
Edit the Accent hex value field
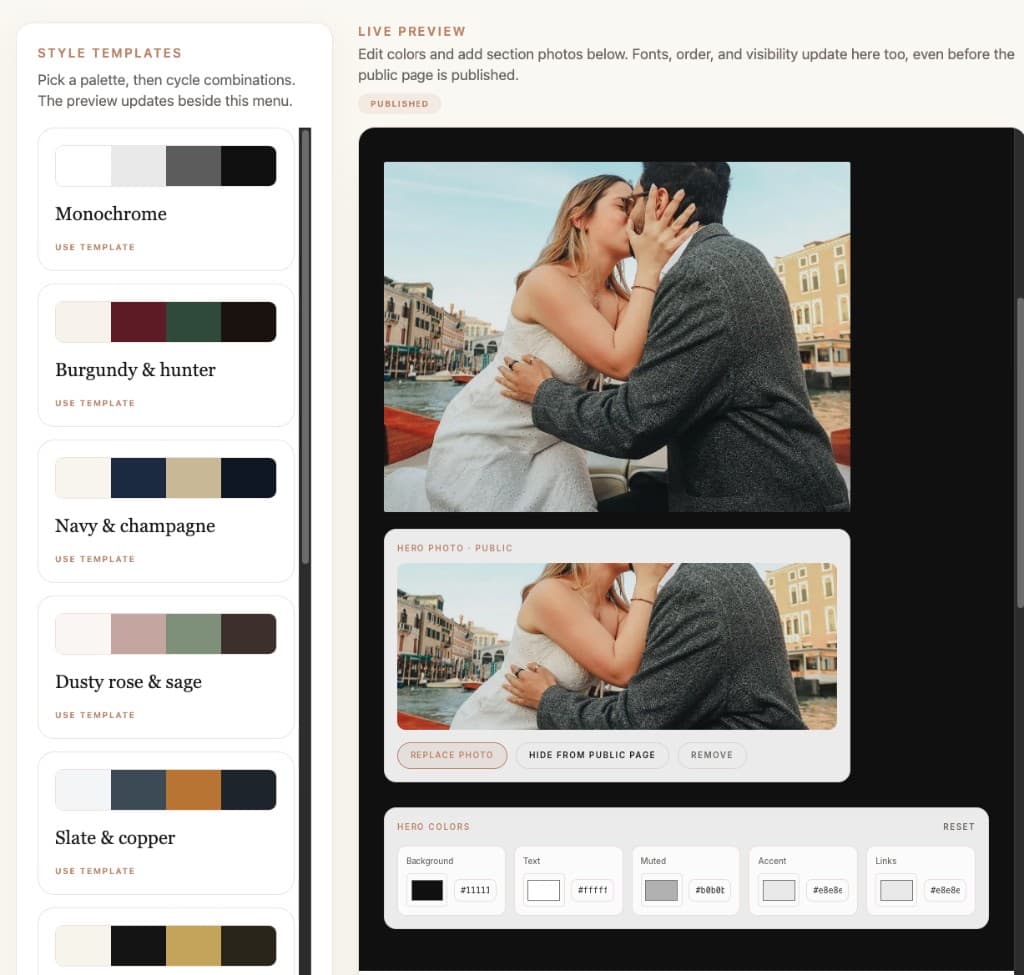tap(827, 890)
